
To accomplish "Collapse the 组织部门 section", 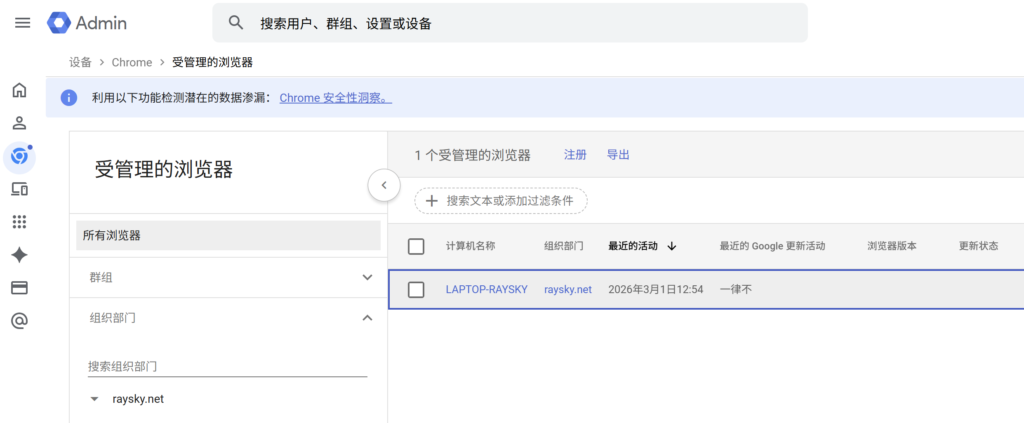I will click(x=367, y=318).
